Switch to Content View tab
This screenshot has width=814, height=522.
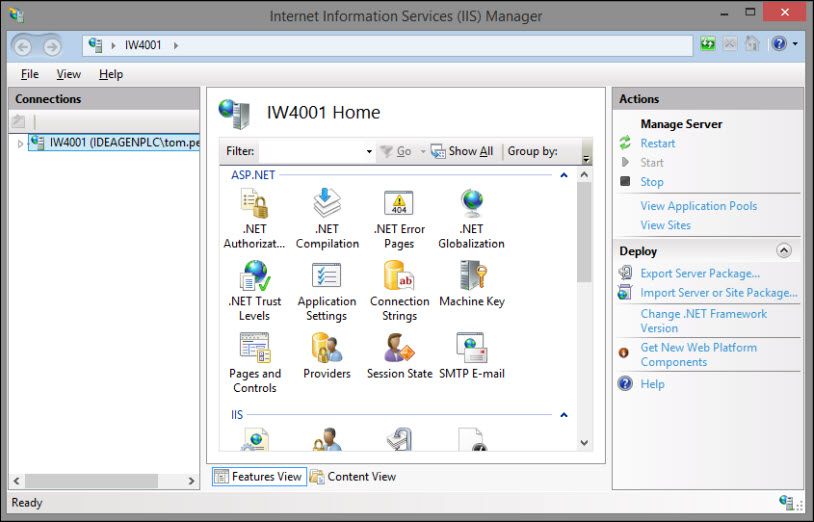click(x=353, y=476)
